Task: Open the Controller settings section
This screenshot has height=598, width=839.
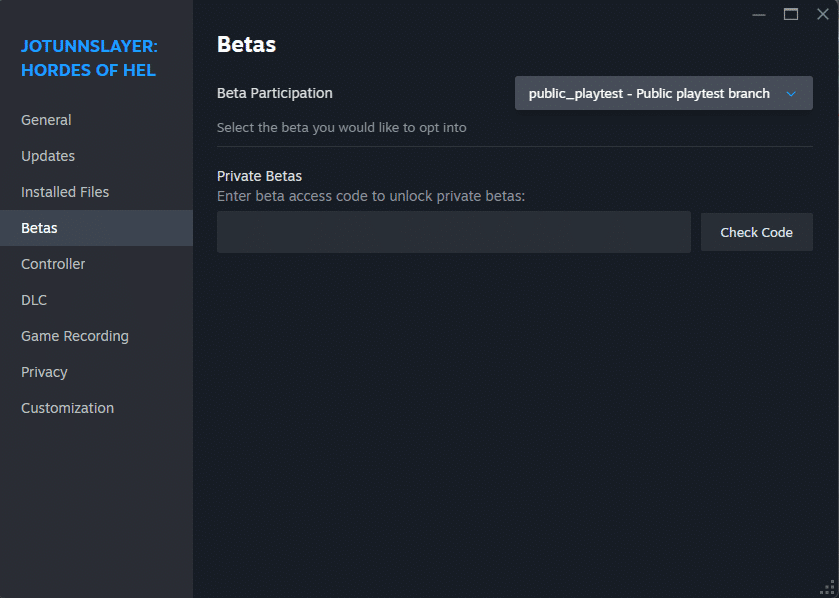Action: click(96, 264)
